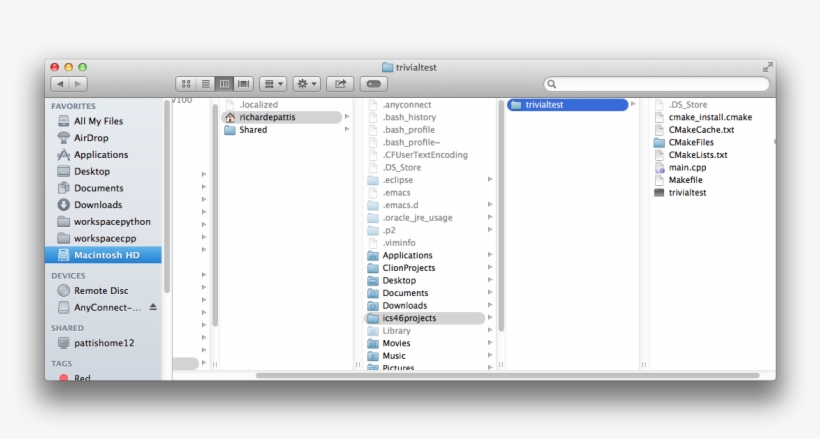Go back with the Finder back arrow

coord(60,84)
